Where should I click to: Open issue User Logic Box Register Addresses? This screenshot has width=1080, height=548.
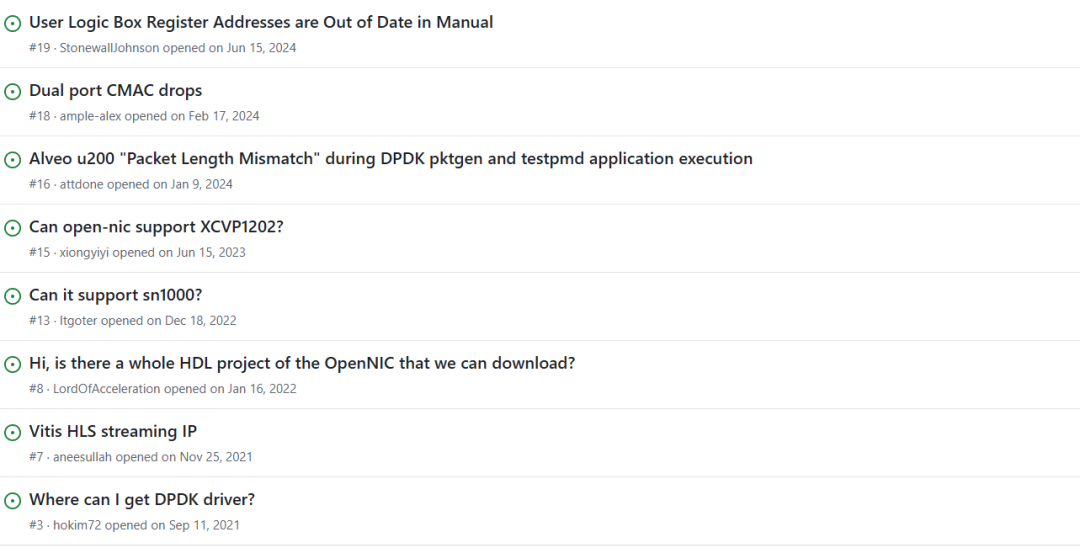tap(261, 22)
